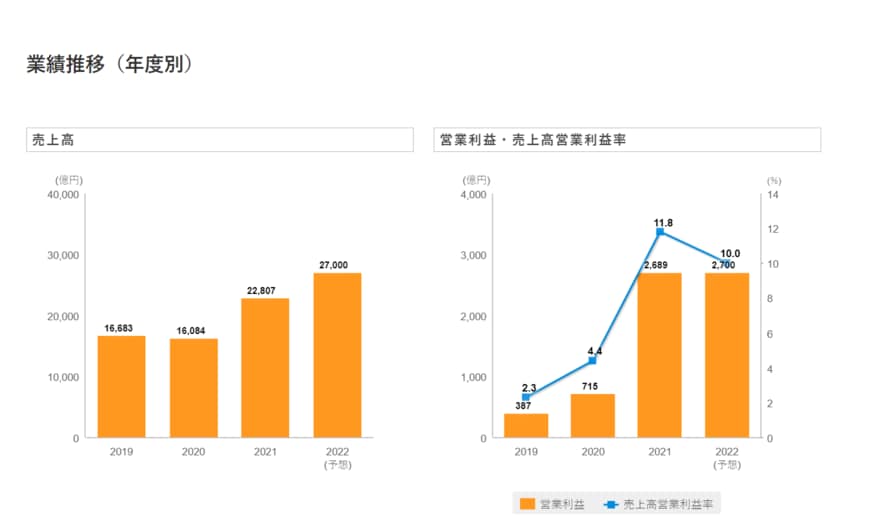Select the 10.0 data point marker

click(725, 263)
